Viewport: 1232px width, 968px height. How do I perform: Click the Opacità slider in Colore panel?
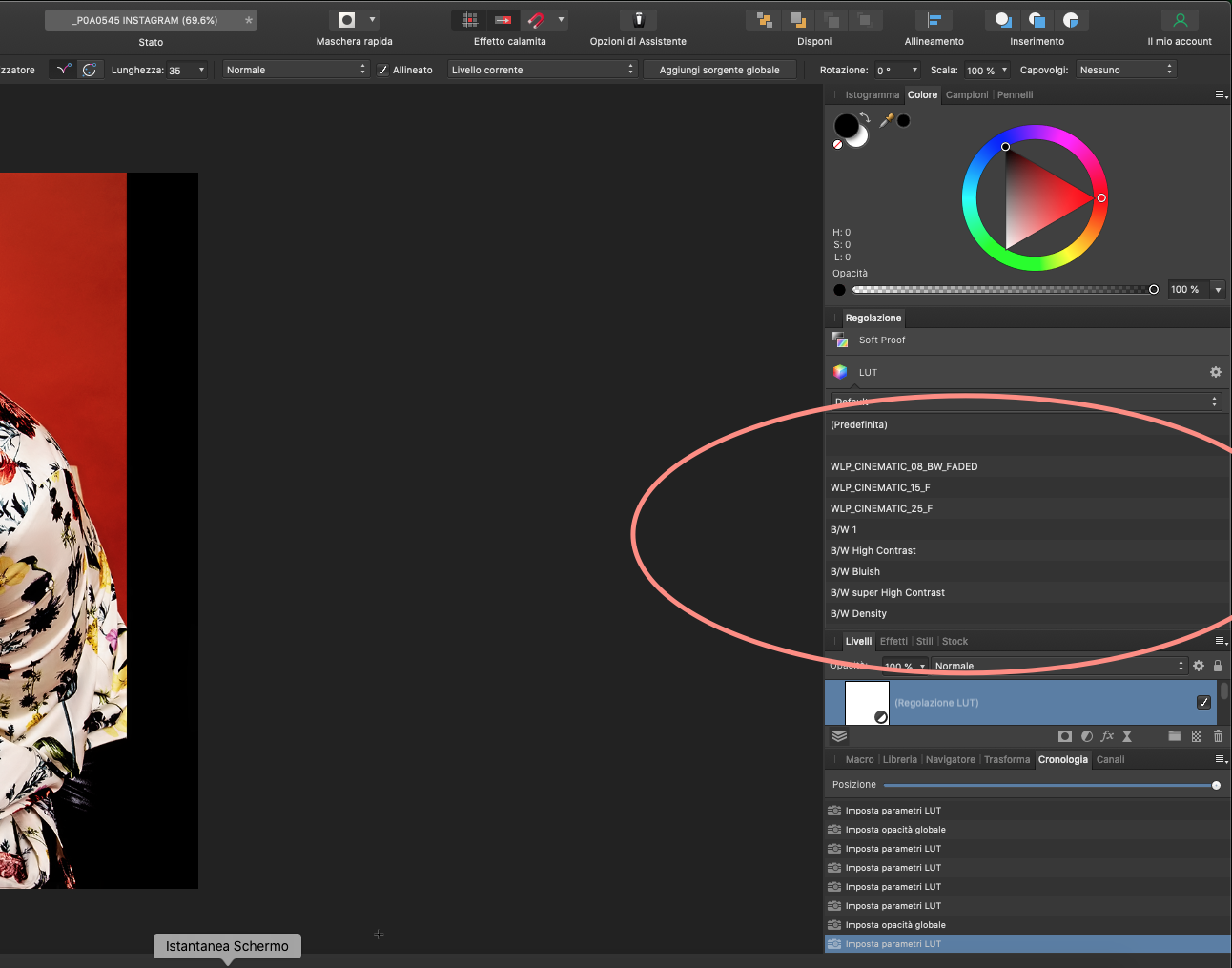(1004, 289)
